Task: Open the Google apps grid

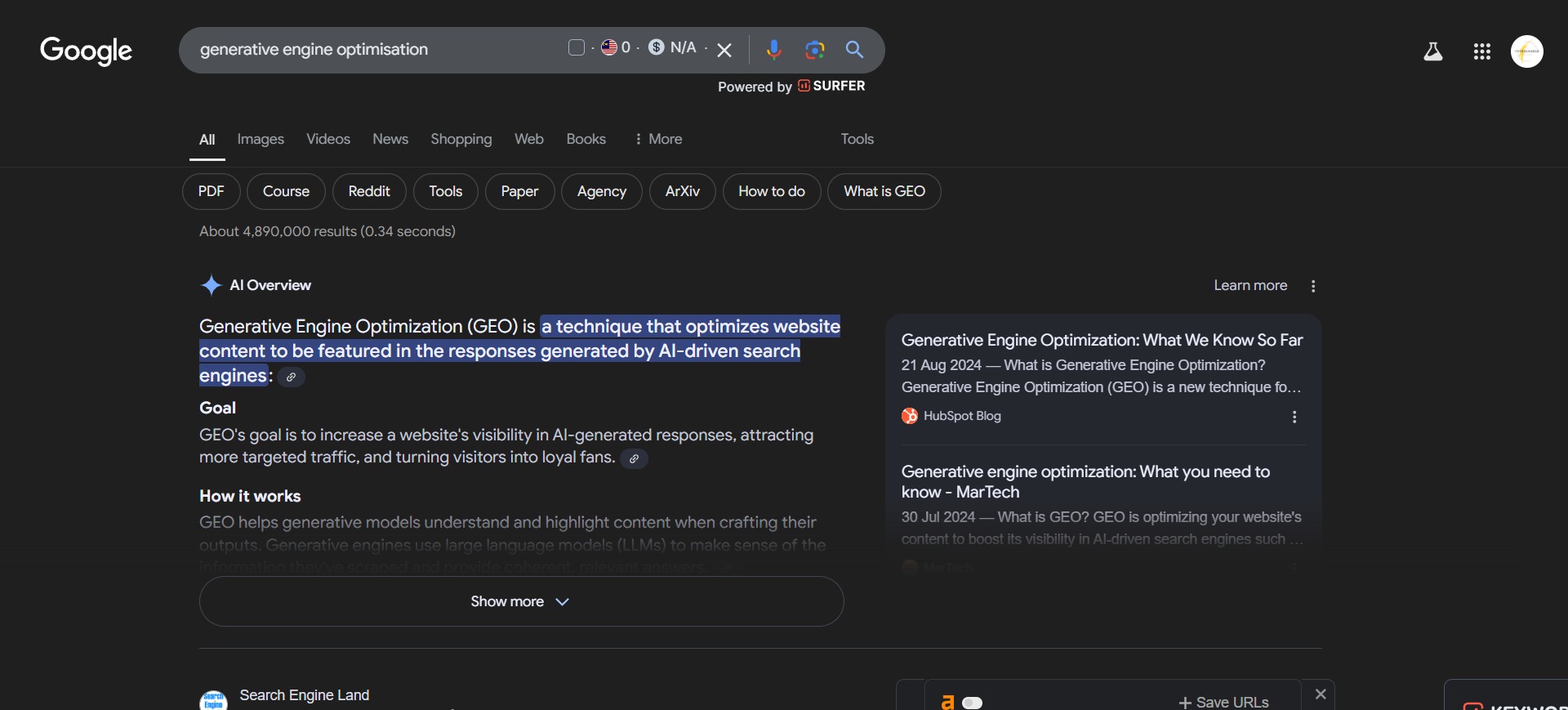Action: (x=1481, y=51)
